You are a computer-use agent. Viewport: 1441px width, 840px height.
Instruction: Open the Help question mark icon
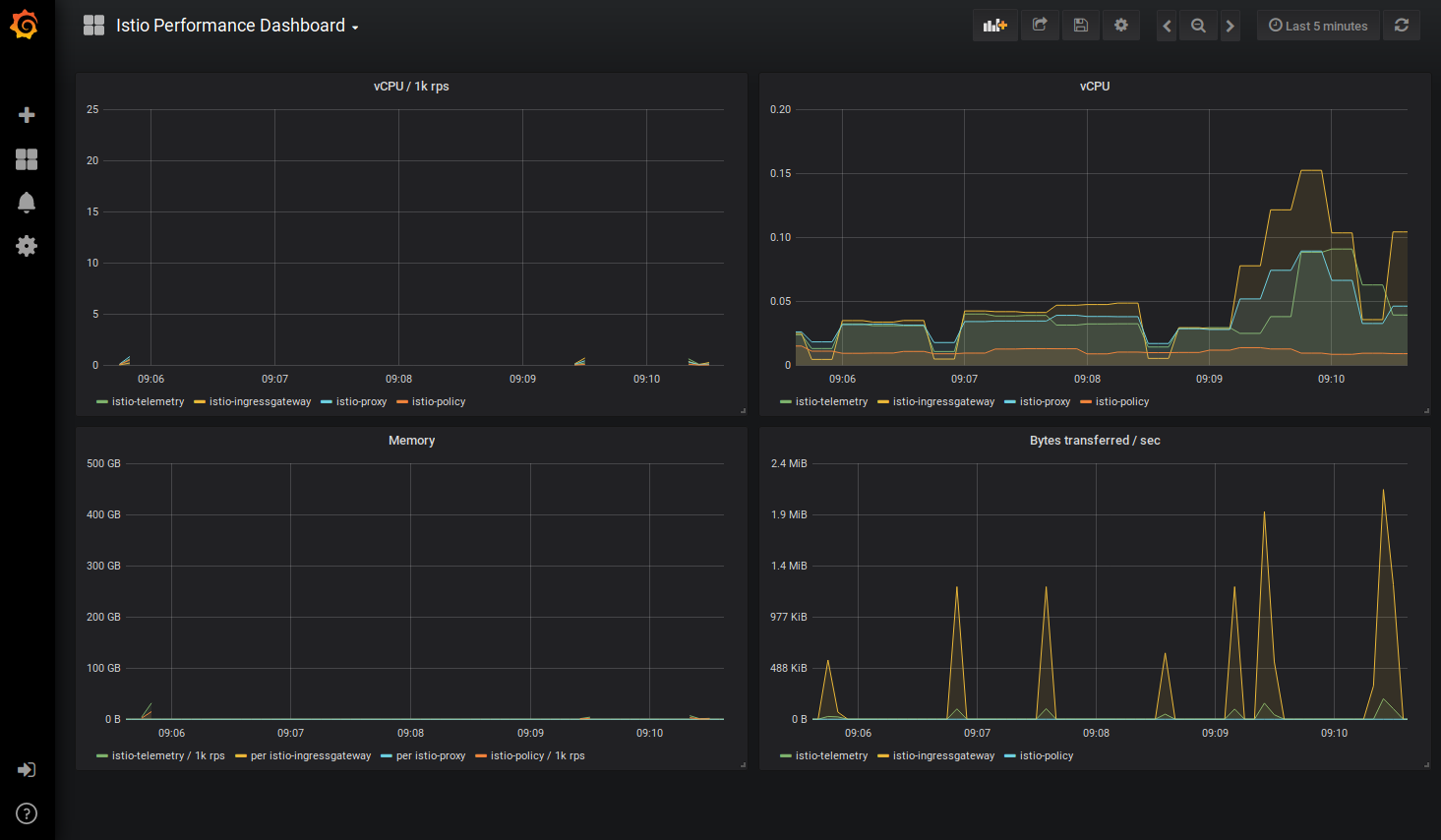point(27,813)
